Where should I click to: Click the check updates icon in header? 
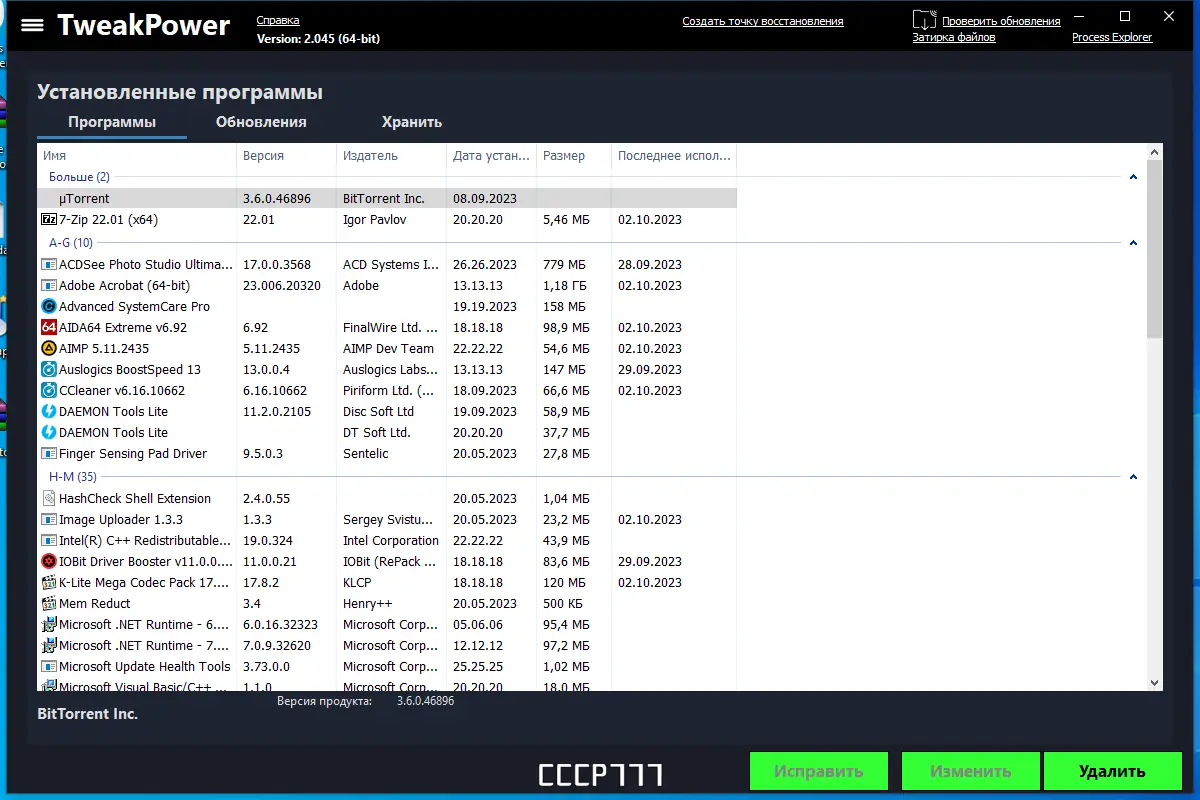pyautogui.click(x=924, y=20)
